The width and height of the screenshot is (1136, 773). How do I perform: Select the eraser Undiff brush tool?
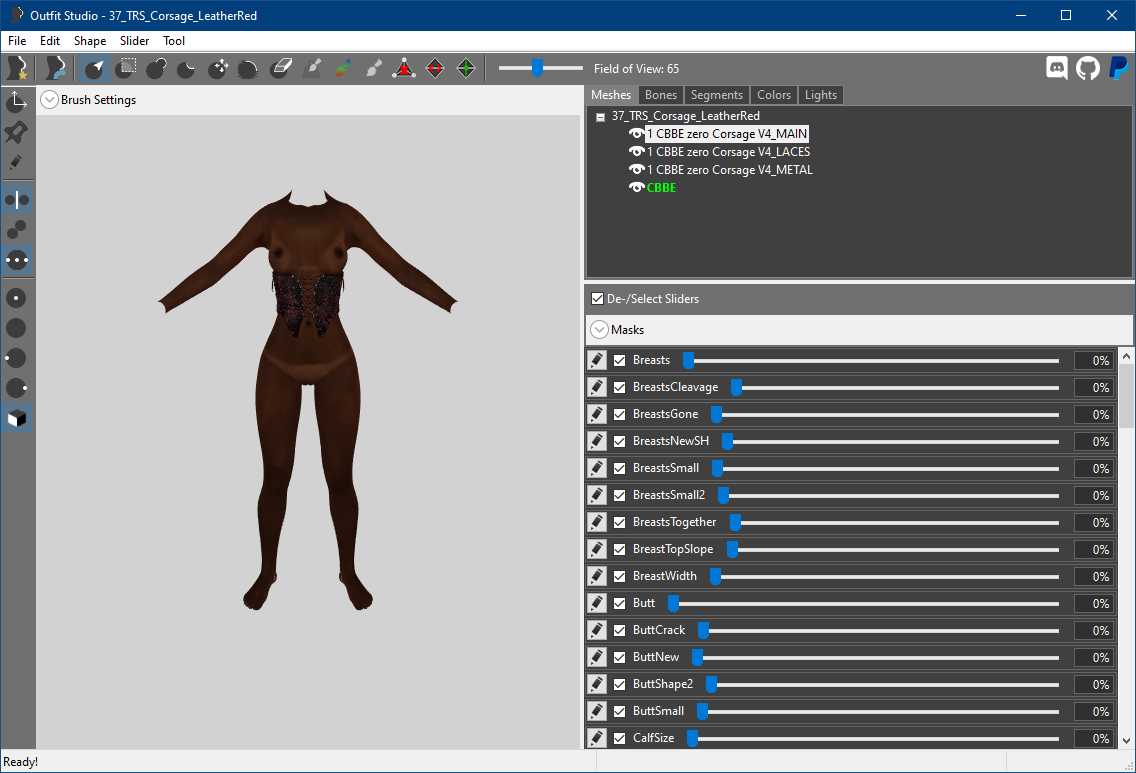pyautogui.click(x=280, y=68)
